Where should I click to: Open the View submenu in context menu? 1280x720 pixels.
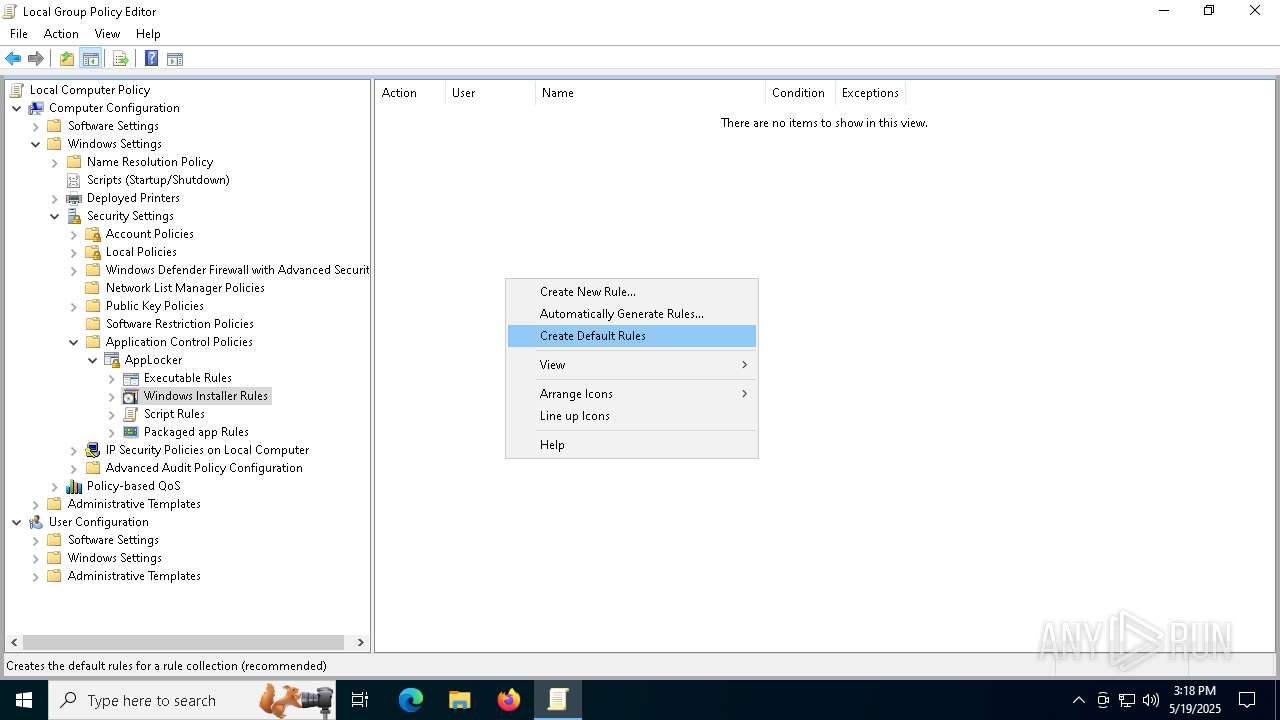click(632, 365)
